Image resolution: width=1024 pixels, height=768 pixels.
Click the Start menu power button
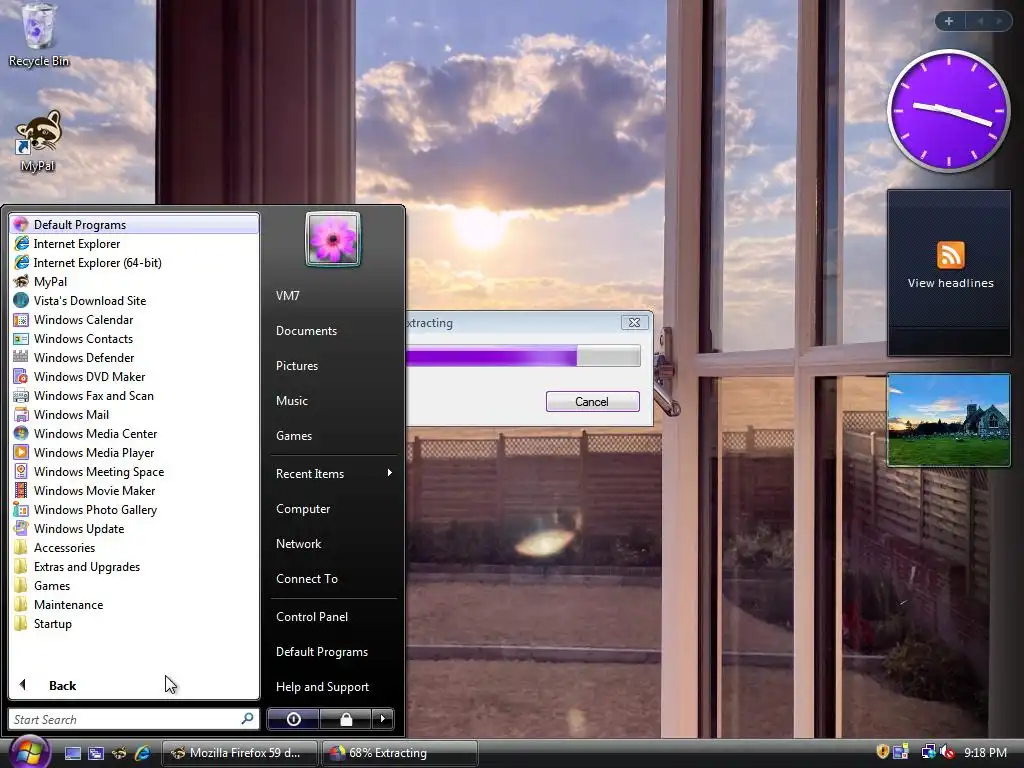(x=293, y=719)
